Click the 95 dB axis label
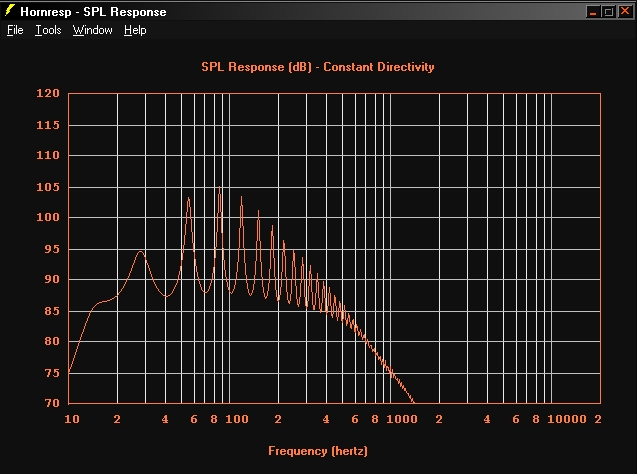The width and height of the screenshot is (637, 474). click(52, 249)
